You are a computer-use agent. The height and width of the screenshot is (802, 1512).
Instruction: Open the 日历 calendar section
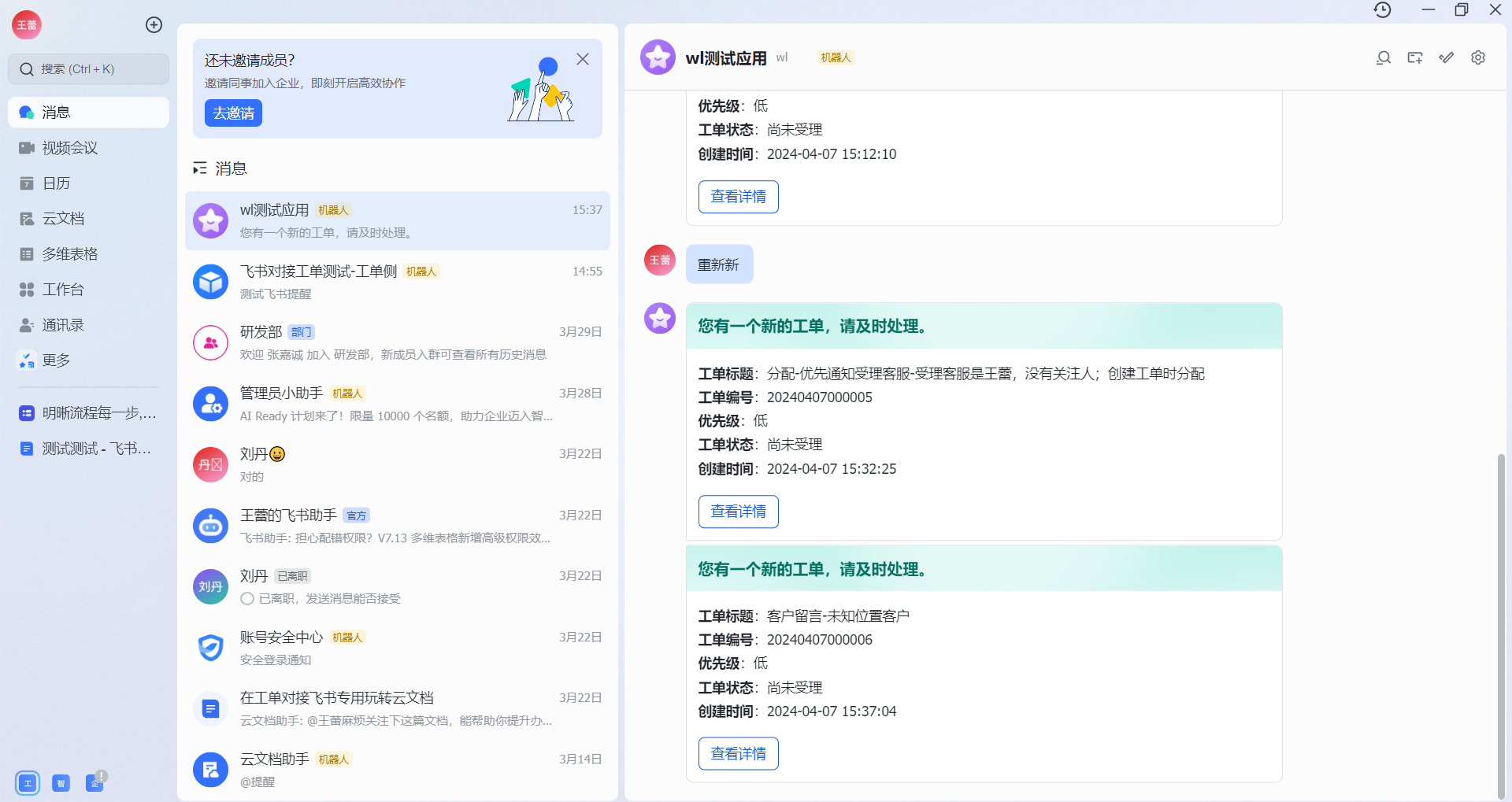tap(88, 183)
